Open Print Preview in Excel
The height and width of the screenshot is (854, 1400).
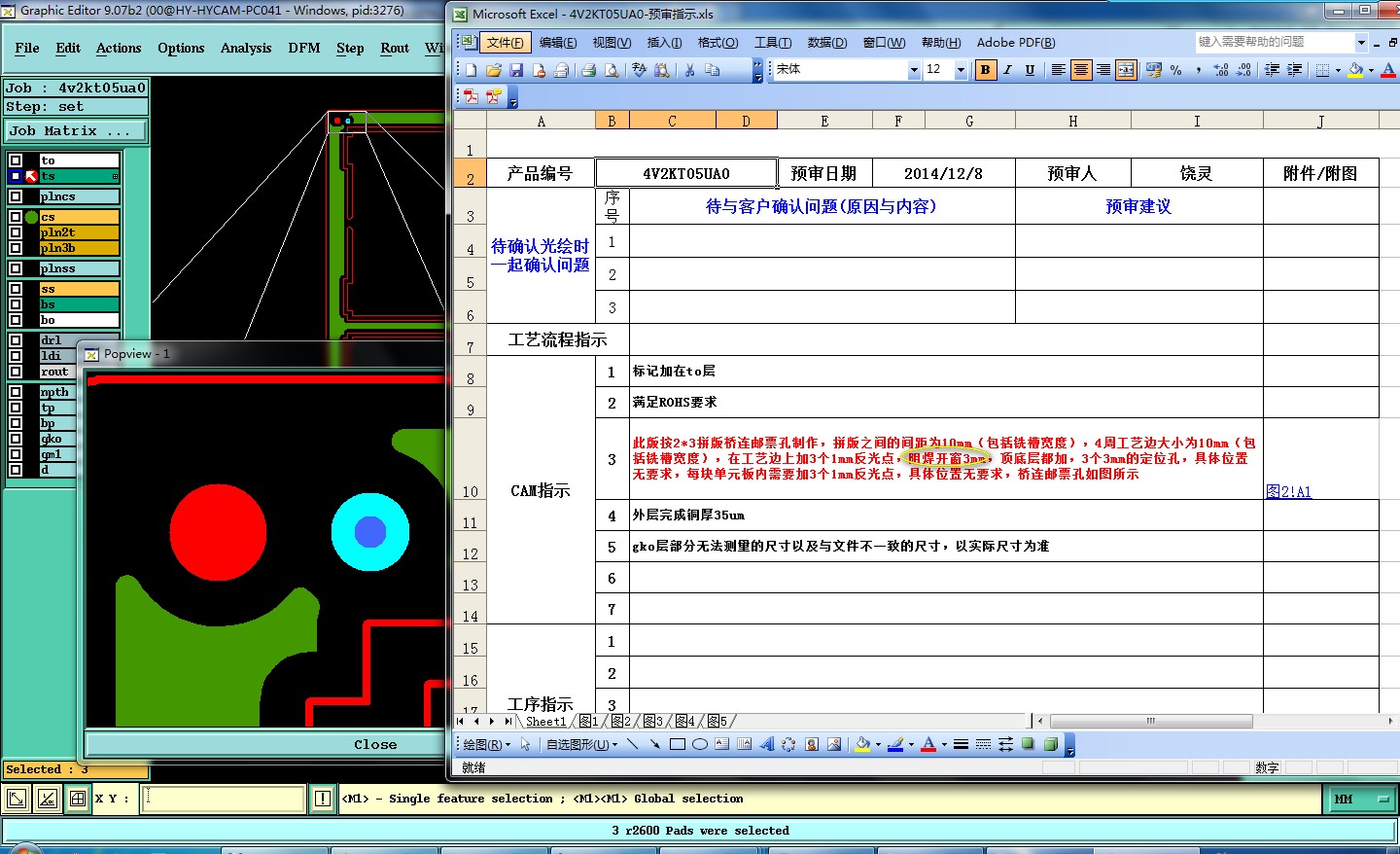pos(612,70)
